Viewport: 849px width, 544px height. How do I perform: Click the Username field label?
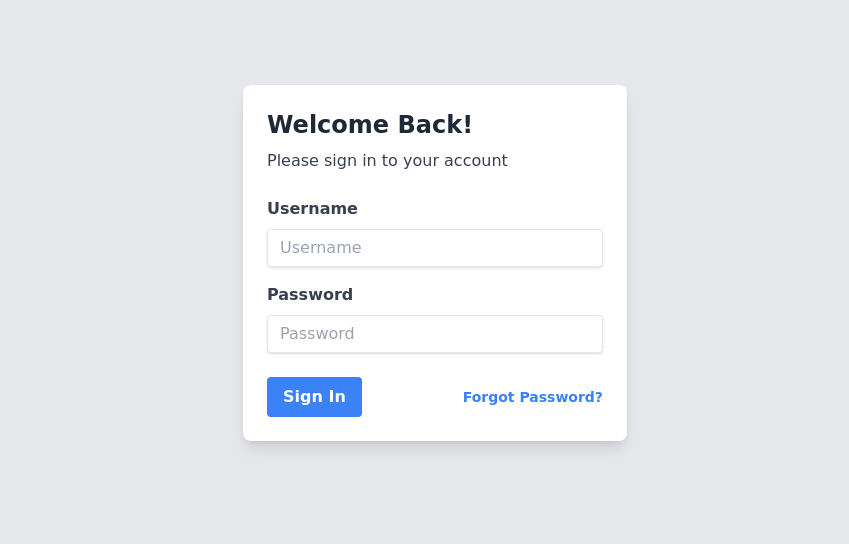point(312,209)
